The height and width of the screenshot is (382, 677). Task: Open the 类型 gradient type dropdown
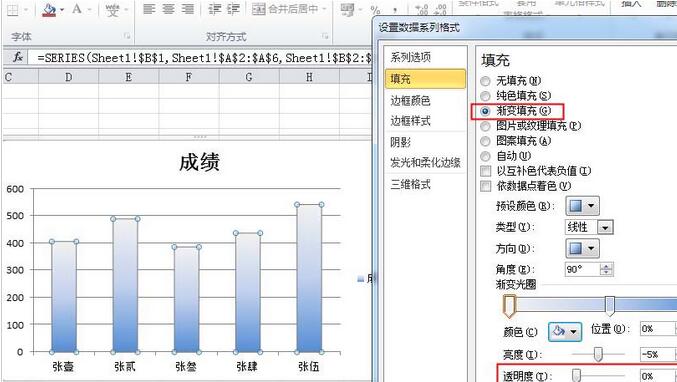click(x=605, y=227)
